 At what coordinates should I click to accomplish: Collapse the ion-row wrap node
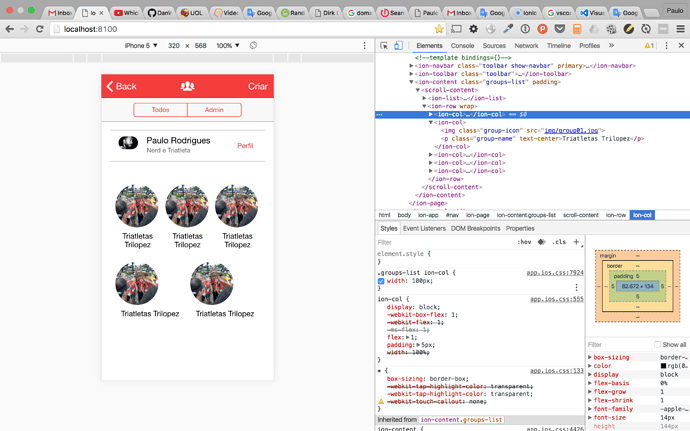click(x=424, y=106)
